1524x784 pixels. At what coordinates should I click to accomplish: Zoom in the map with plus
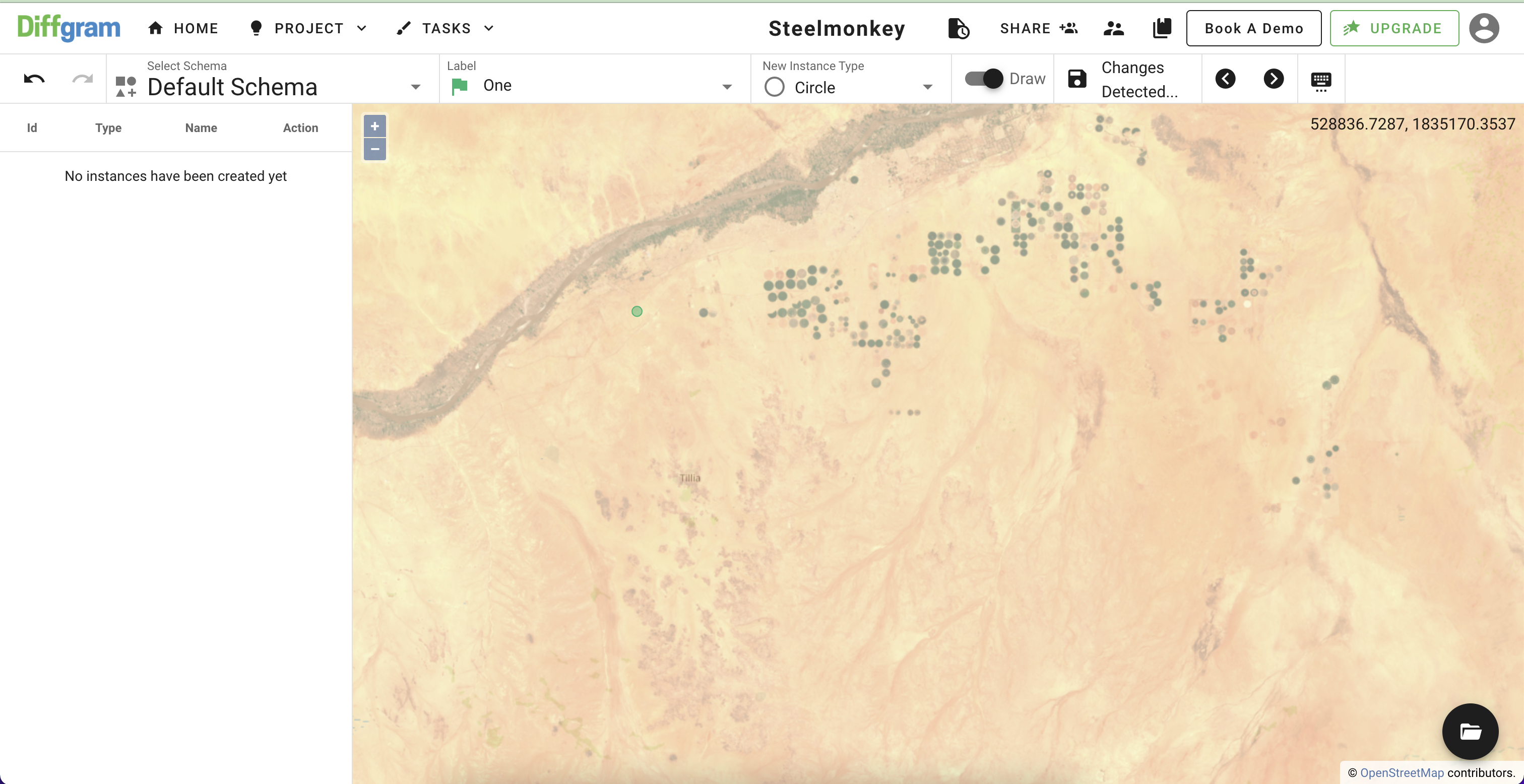click(374, 126)
